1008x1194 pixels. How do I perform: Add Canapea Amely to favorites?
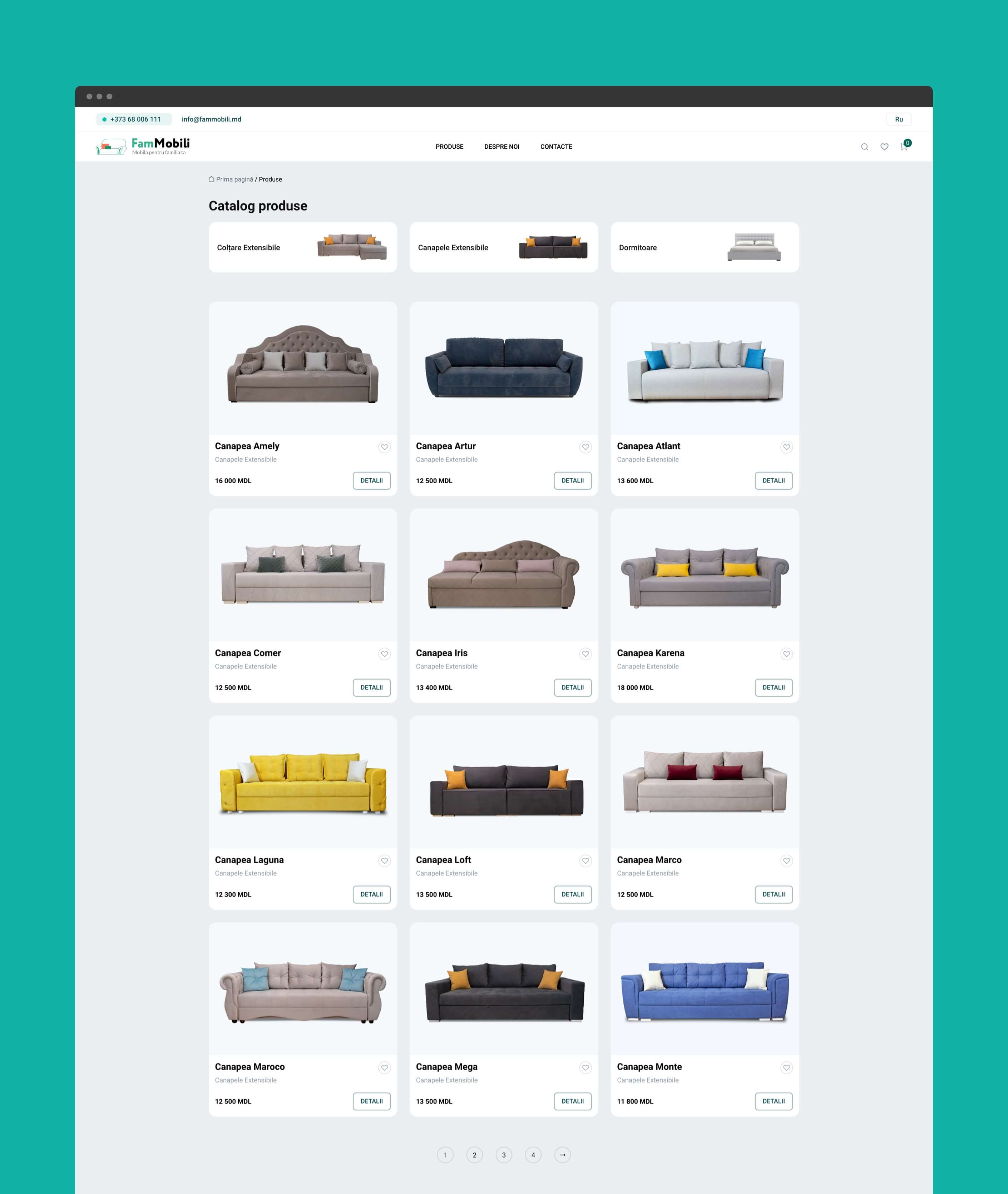tap(385, 447)
